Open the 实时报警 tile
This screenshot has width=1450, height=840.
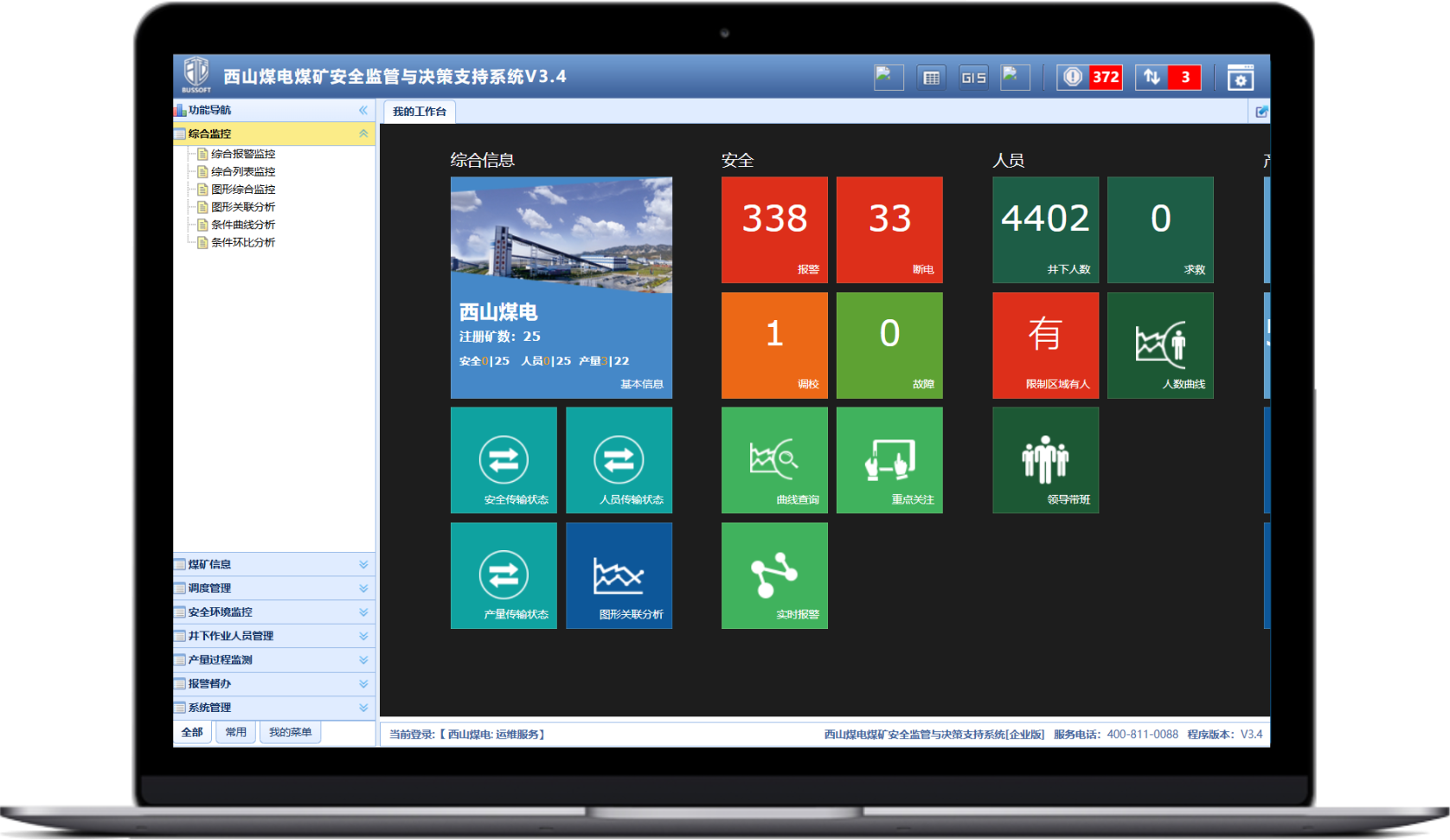coord(774,575)
